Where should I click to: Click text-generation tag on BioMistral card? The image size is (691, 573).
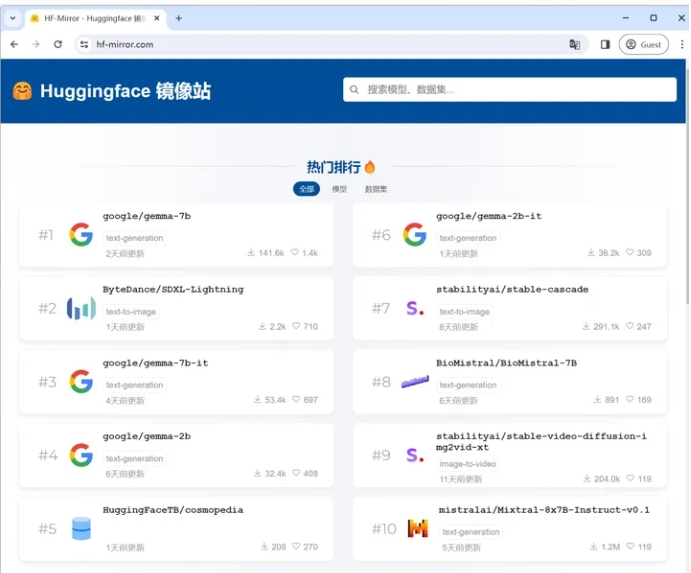click(468, 385)
